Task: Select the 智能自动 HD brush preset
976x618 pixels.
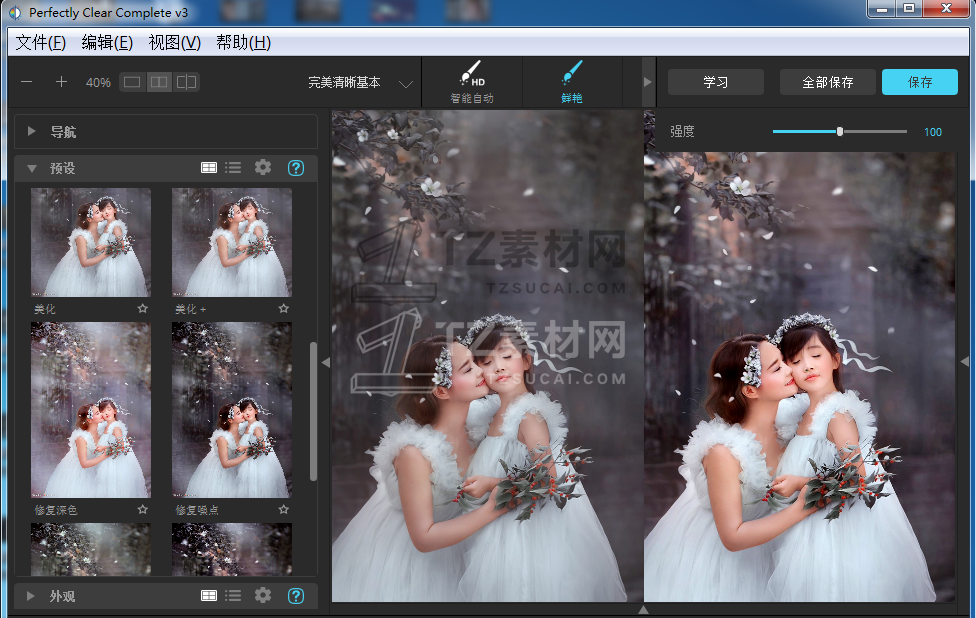Action: point(472,82)
